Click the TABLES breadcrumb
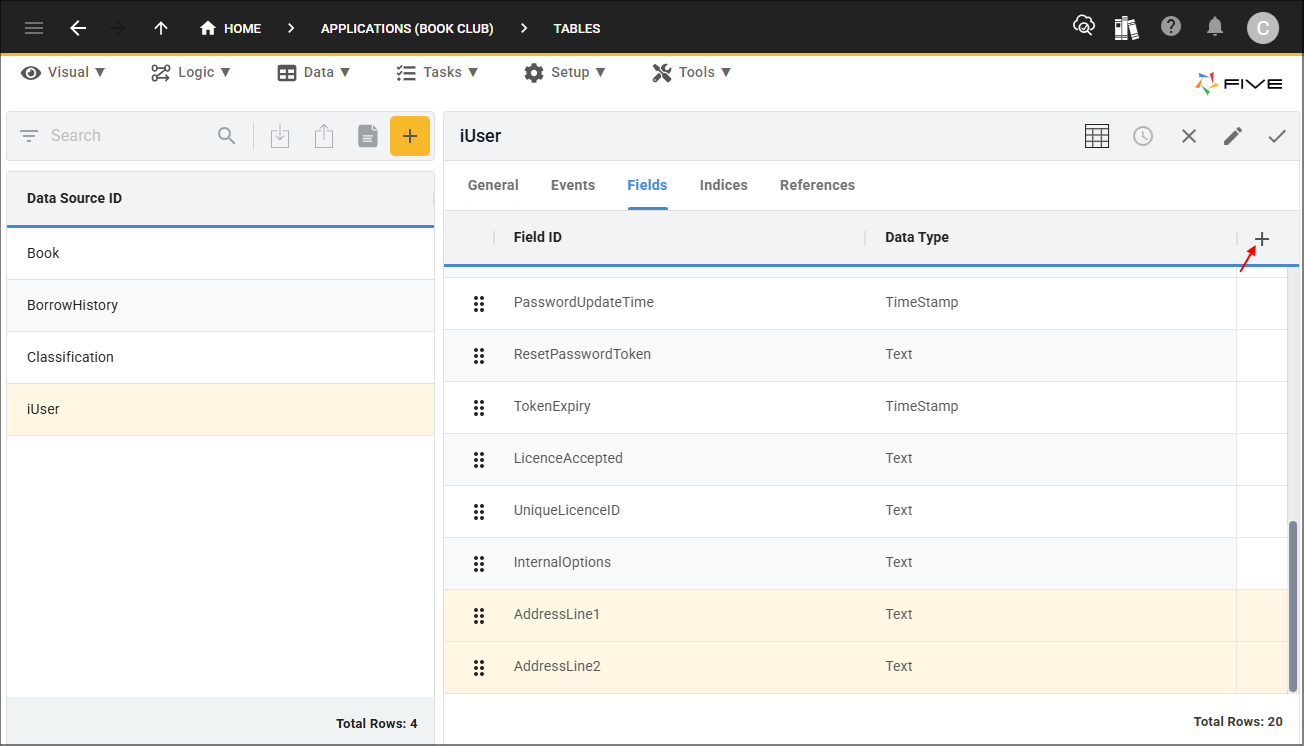Image resolution: width=1304 pixels, height=746 pixels. (x=577, y=28)
